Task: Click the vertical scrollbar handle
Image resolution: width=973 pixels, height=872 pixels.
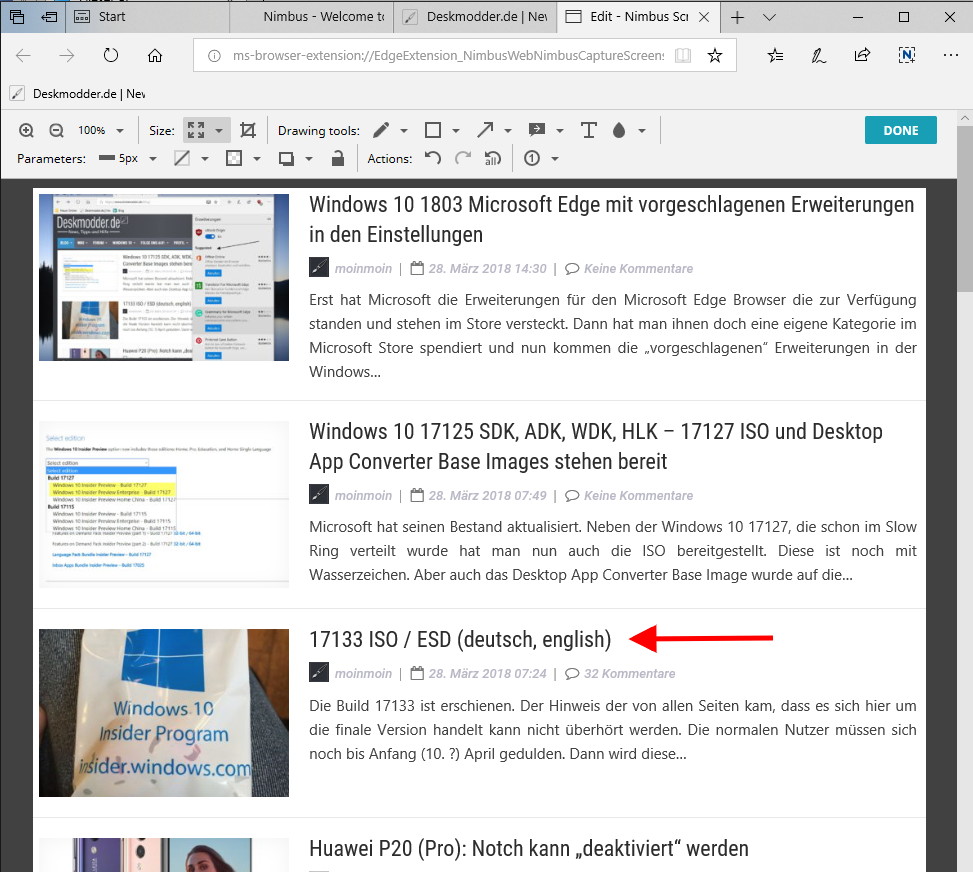Action: (x=964, y=207)
